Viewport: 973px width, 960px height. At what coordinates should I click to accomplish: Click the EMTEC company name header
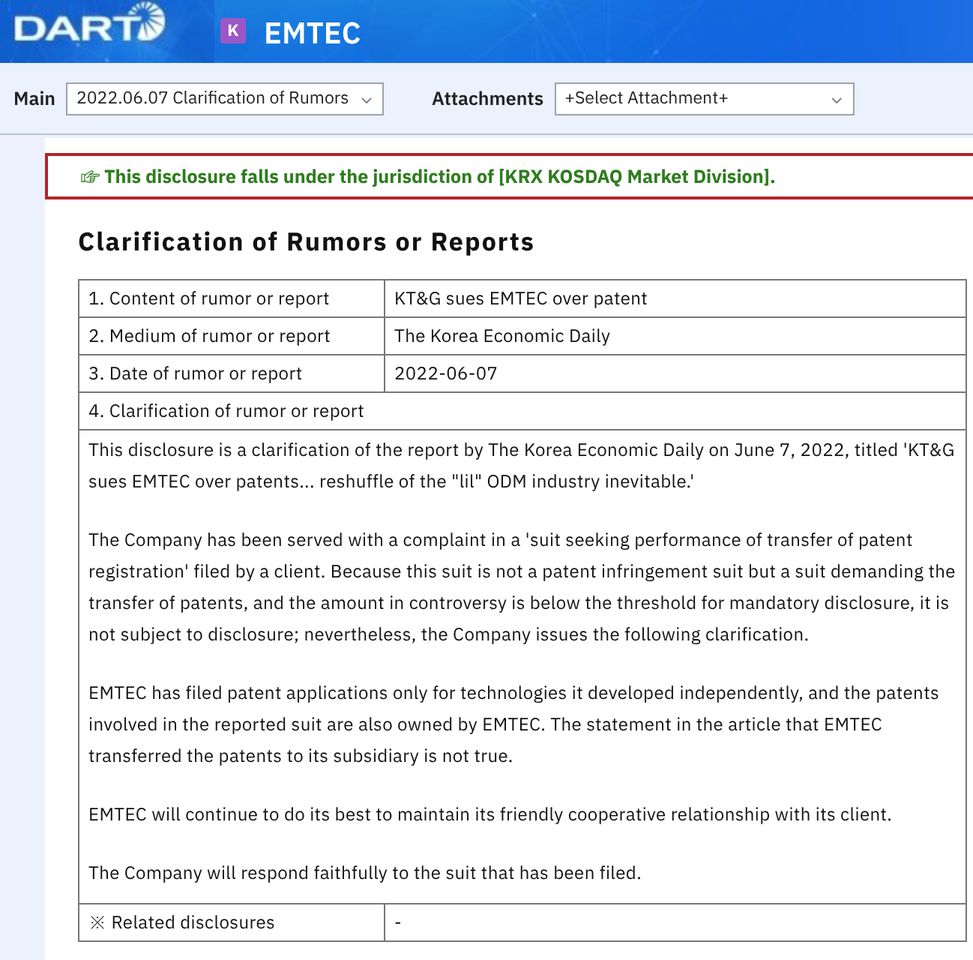coord(312,33)
